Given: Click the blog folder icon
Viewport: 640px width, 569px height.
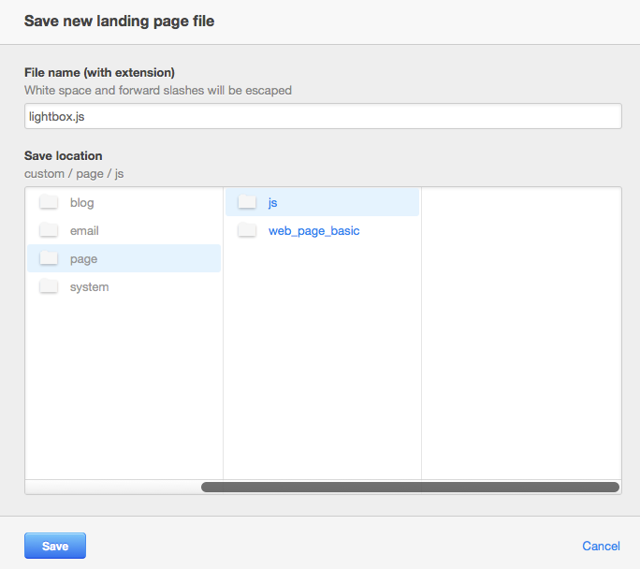Looking at the screenshot, I should [x=49, y=202].
